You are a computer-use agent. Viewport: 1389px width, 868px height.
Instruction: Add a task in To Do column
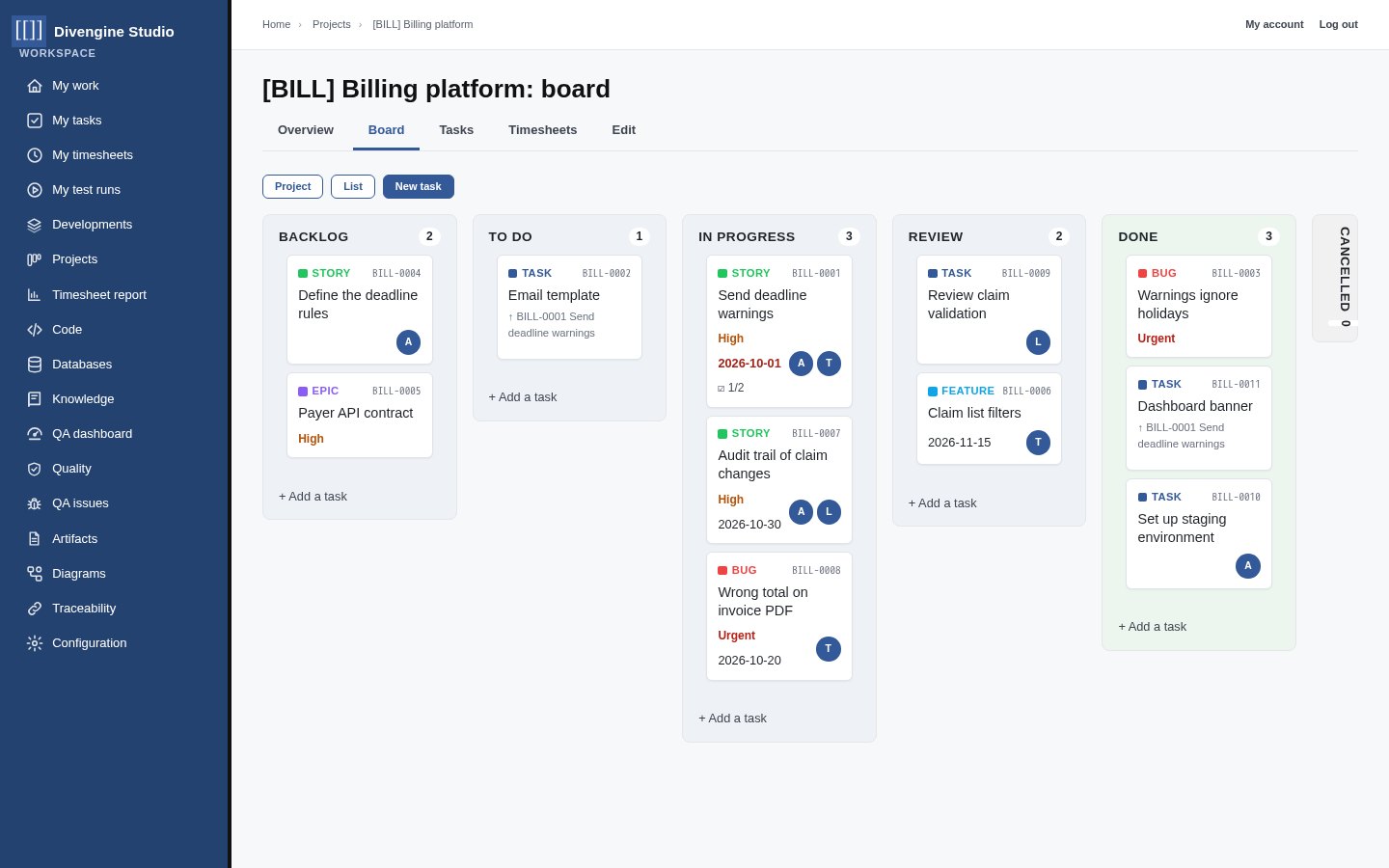click(x=523, y=397)
